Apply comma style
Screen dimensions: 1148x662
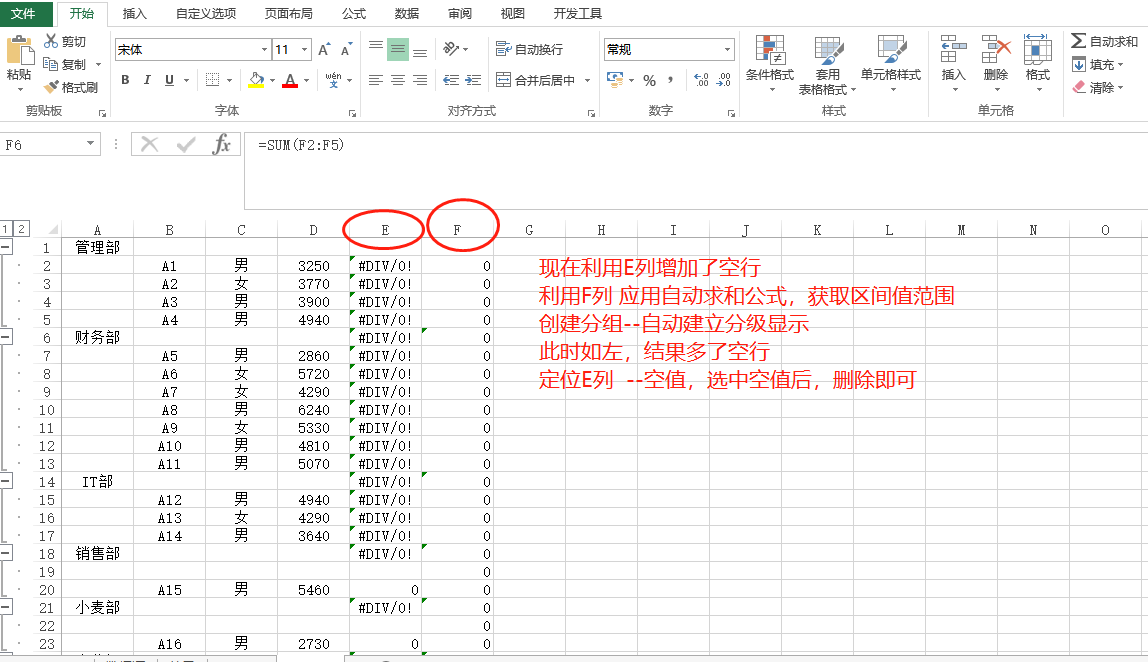click(x=671, y=80)
